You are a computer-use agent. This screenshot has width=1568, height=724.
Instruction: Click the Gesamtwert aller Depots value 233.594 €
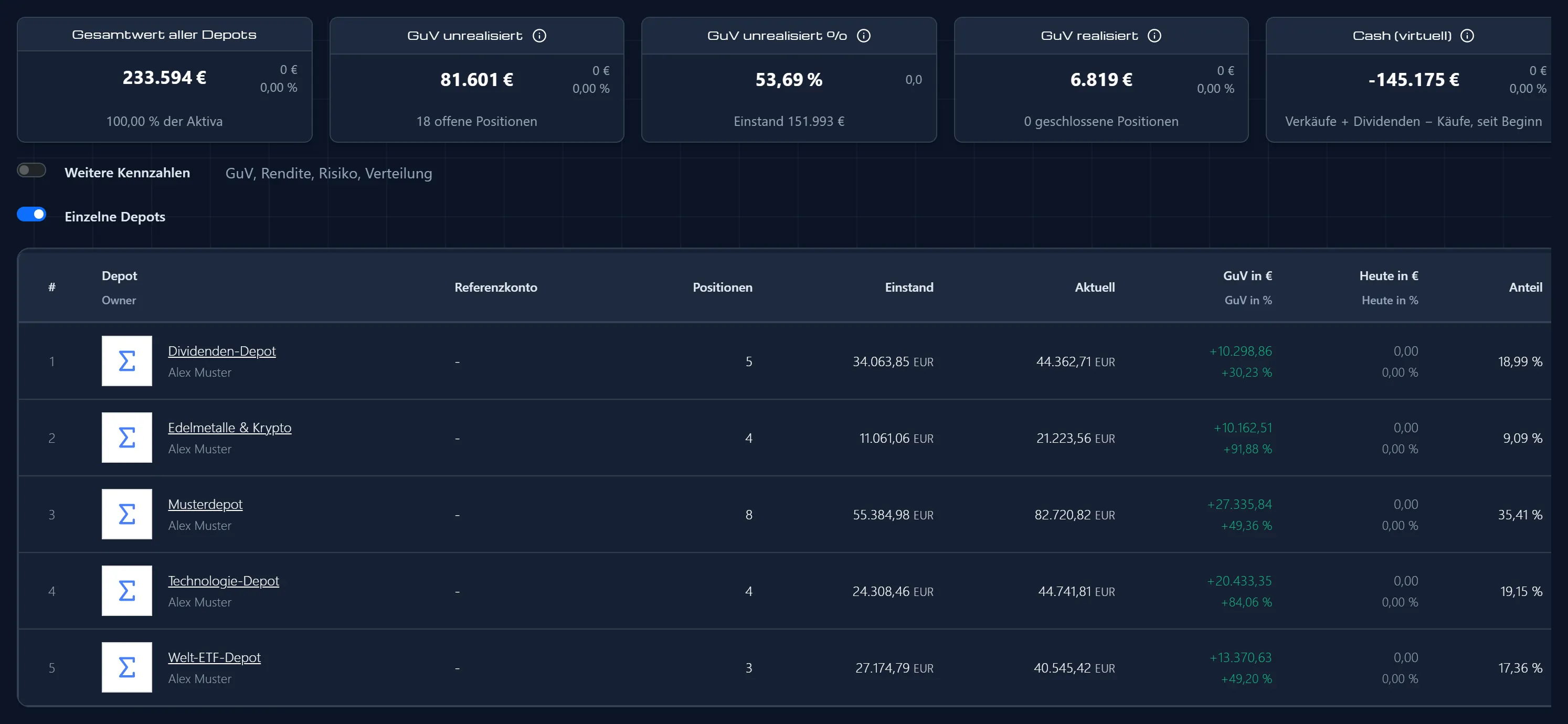[x=164, y=78]
